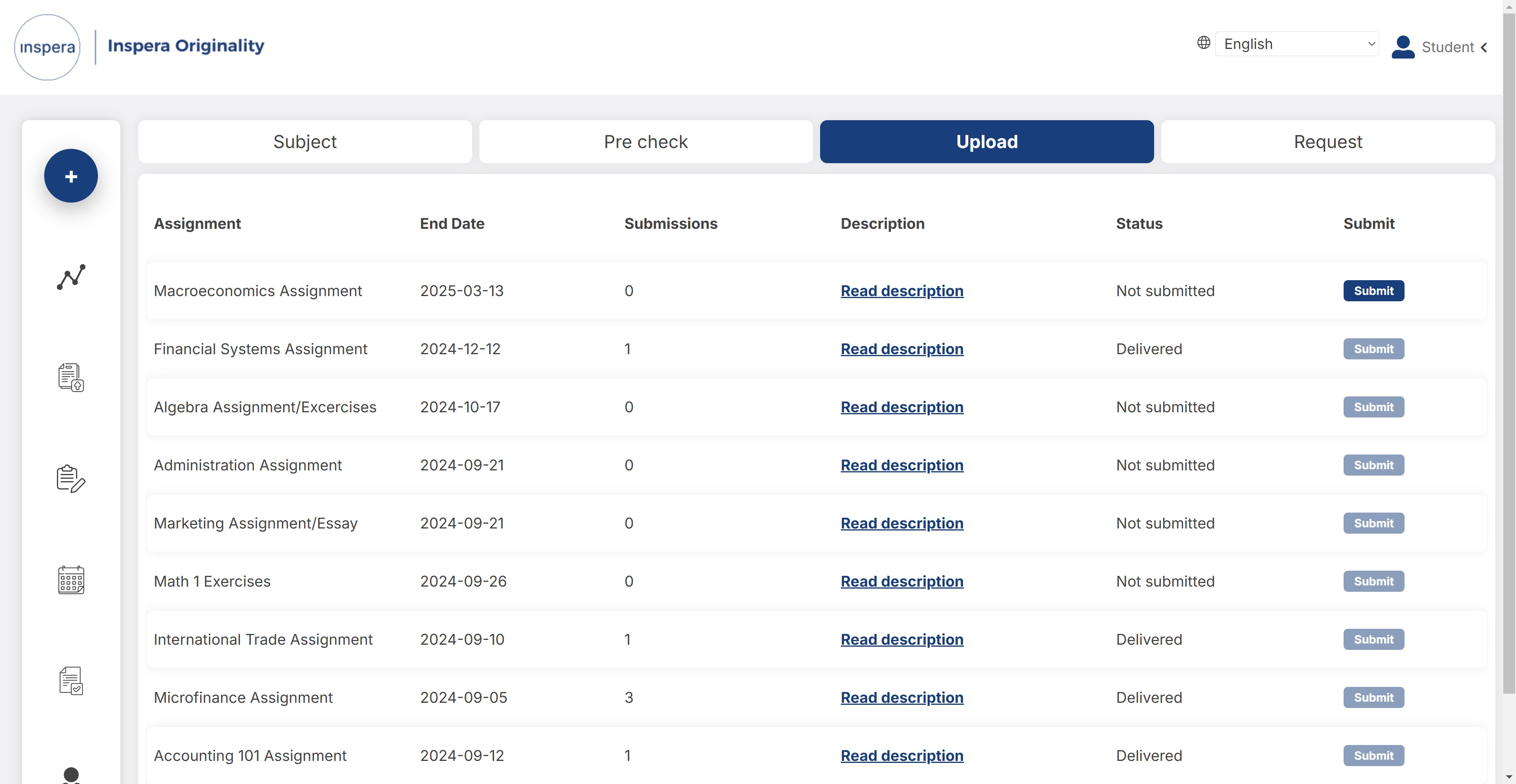Click Submit for Algebra Assignment/Excercises
The height and width of the screenshot is (784, 1516).
point(1373,407)
